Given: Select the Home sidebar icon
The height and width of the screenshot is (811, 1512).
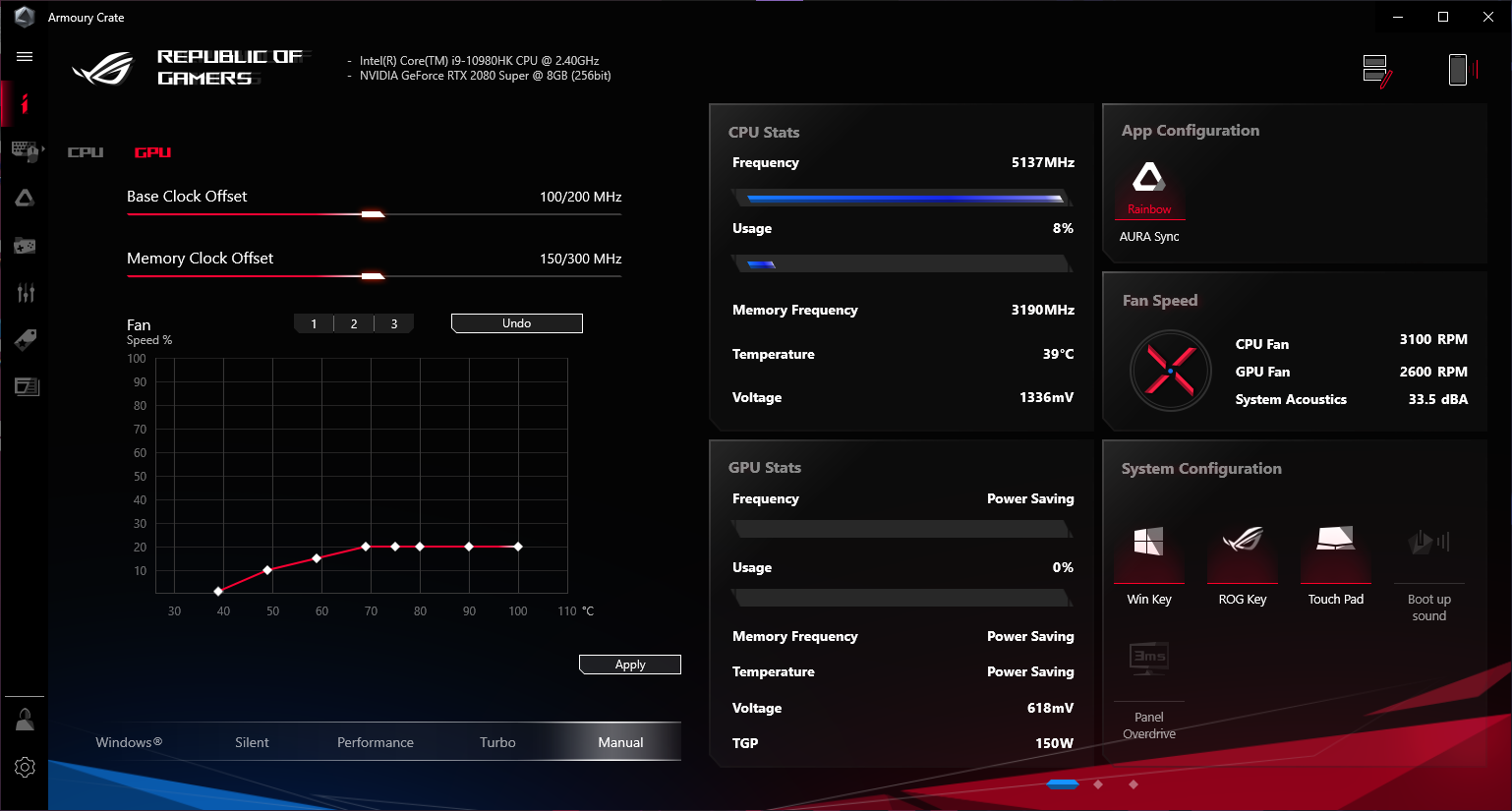Looking at the screenshot, I should (25, 103).
